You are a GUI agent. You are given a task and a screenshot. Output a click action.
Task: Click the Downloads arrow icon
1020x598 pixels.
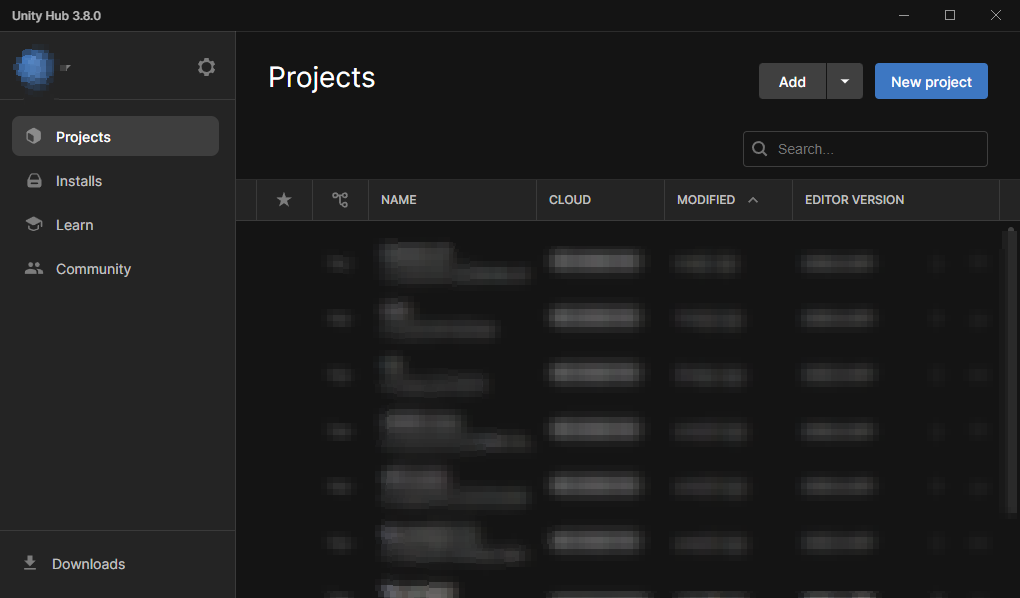[x=30, y=563]
